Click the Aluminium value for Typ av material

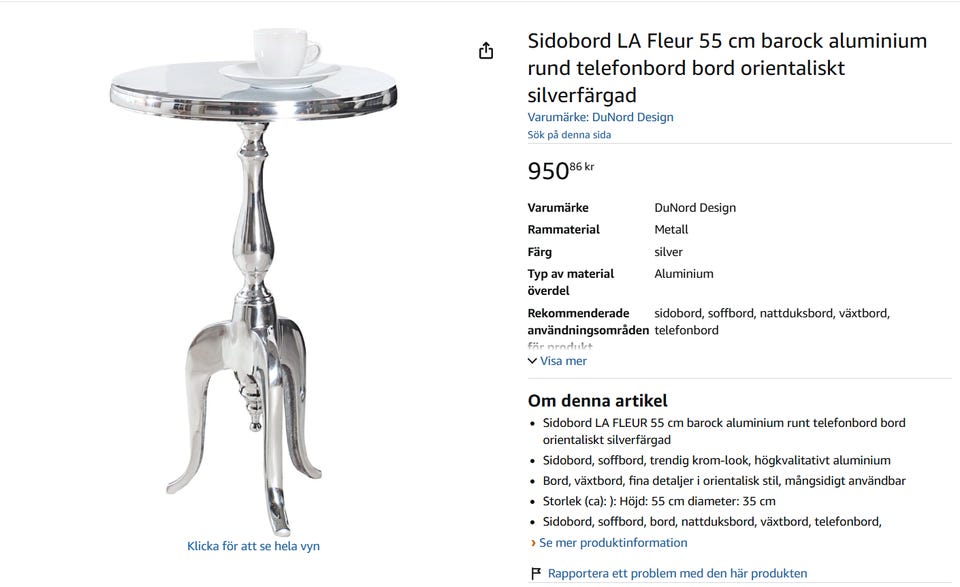tap(684, 274)
